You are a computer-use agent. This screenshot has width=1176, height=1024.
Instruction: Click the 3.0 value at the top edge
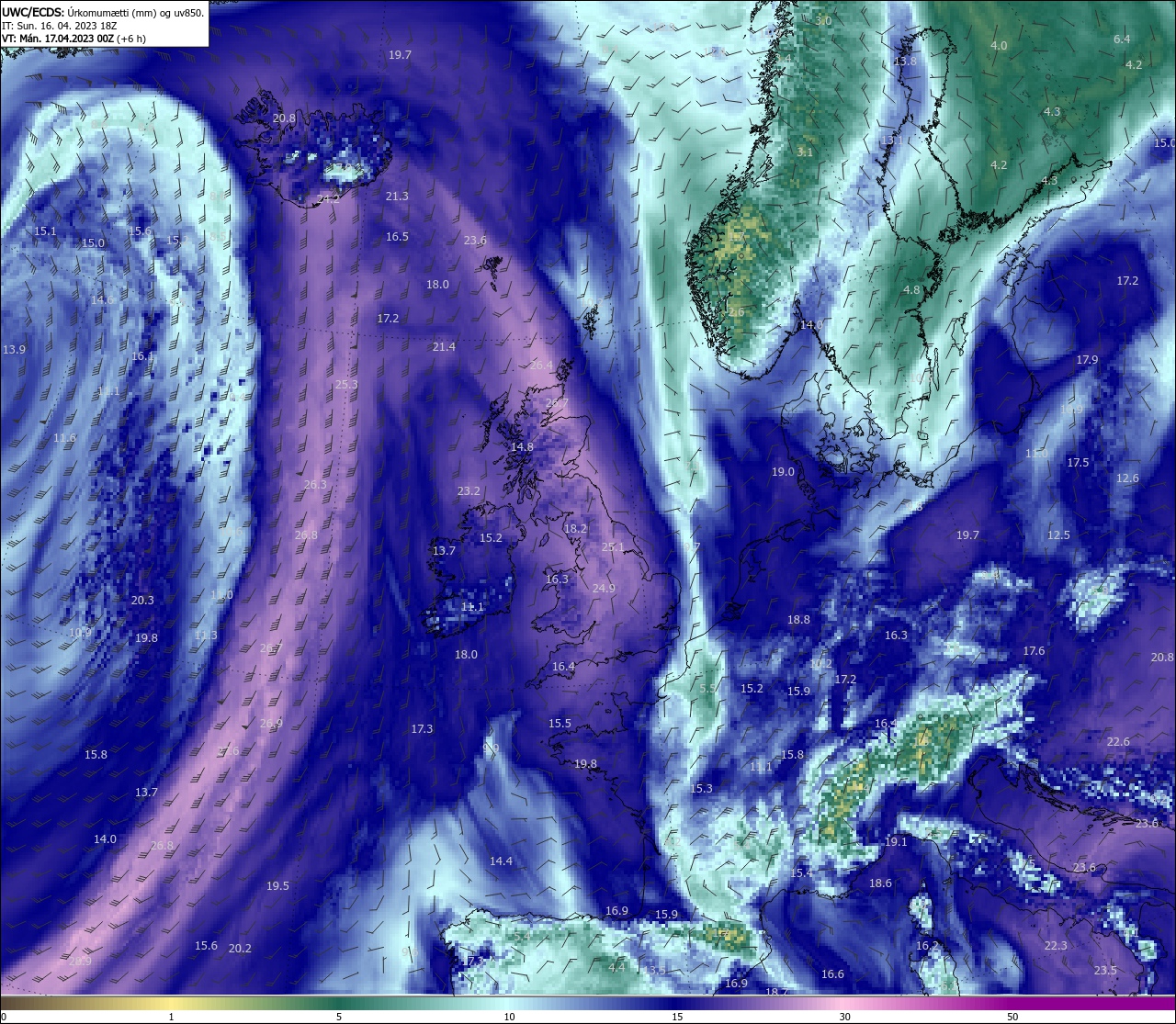point(823,21)
